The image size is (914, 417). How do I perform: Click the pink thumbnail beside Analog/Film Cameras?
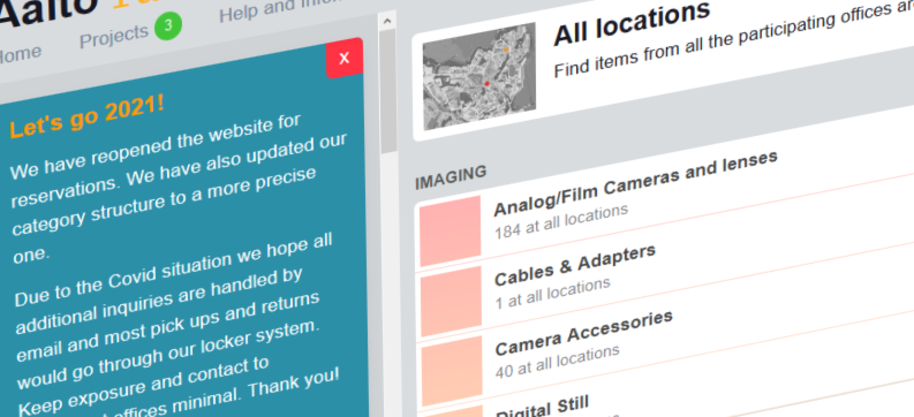coord(450,231)
